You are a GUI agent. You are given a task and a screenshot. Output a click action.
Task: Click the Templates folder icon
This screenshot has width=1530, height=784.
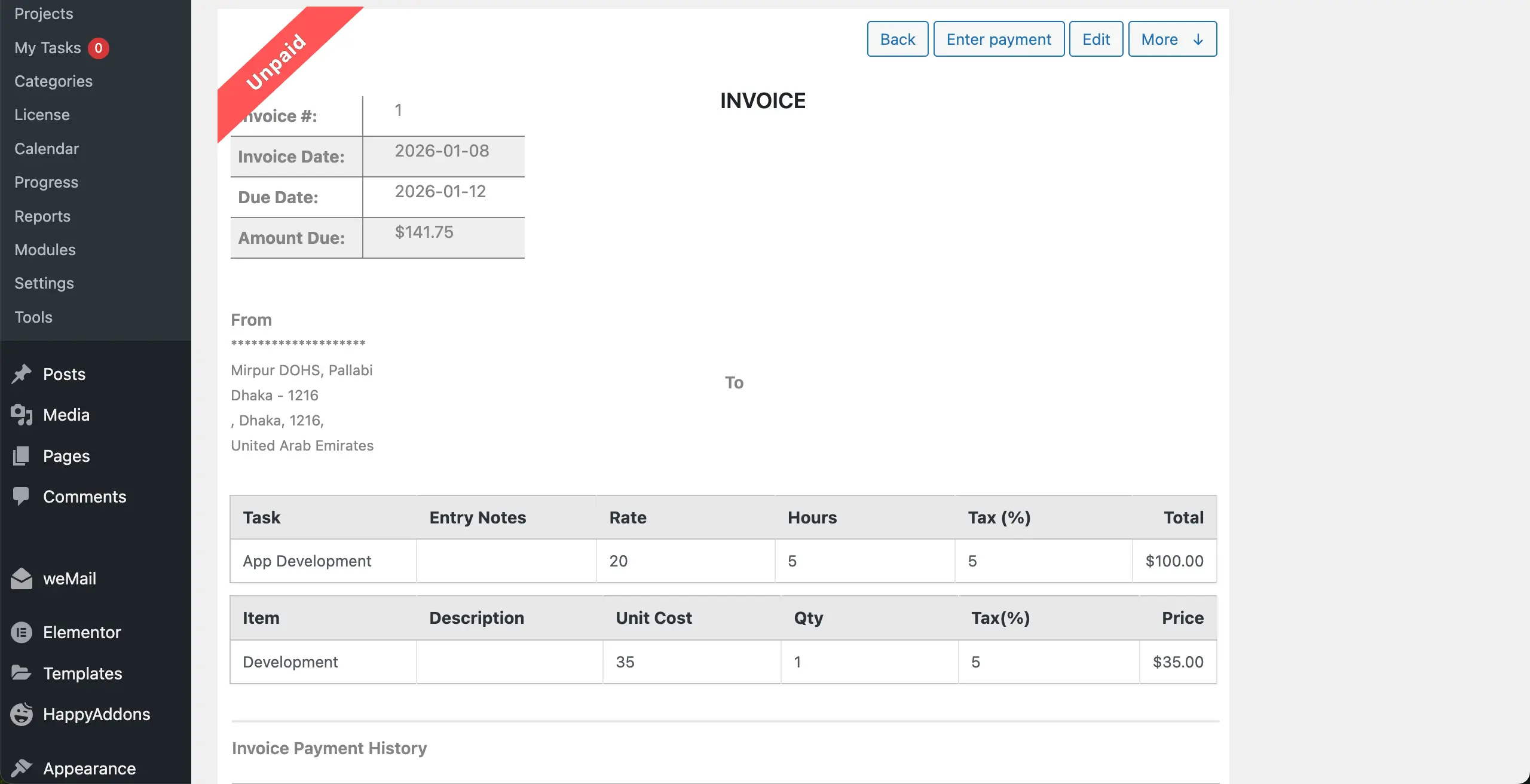22,673
